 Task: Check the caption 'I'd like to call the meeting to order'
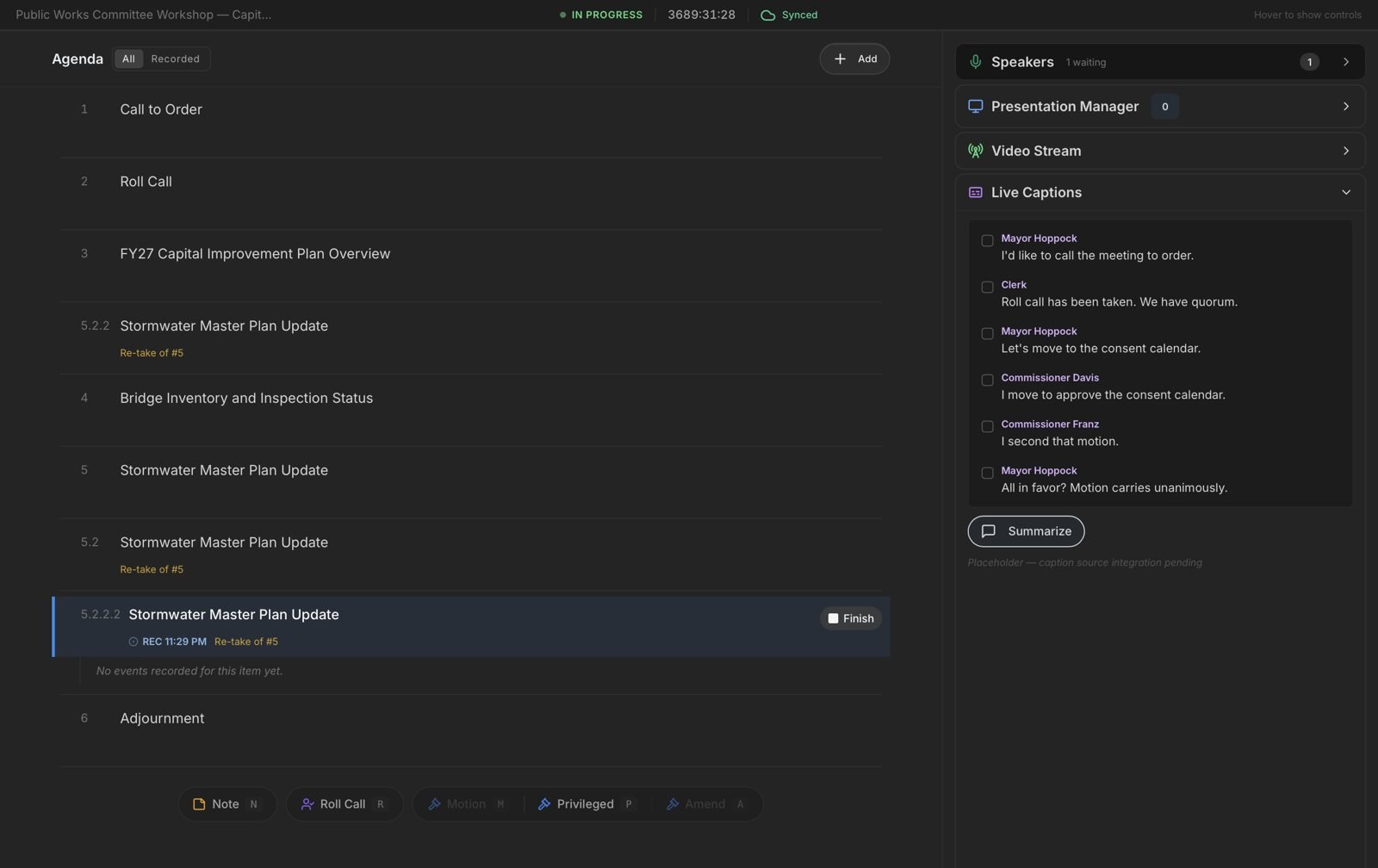(x=987, y=241)
